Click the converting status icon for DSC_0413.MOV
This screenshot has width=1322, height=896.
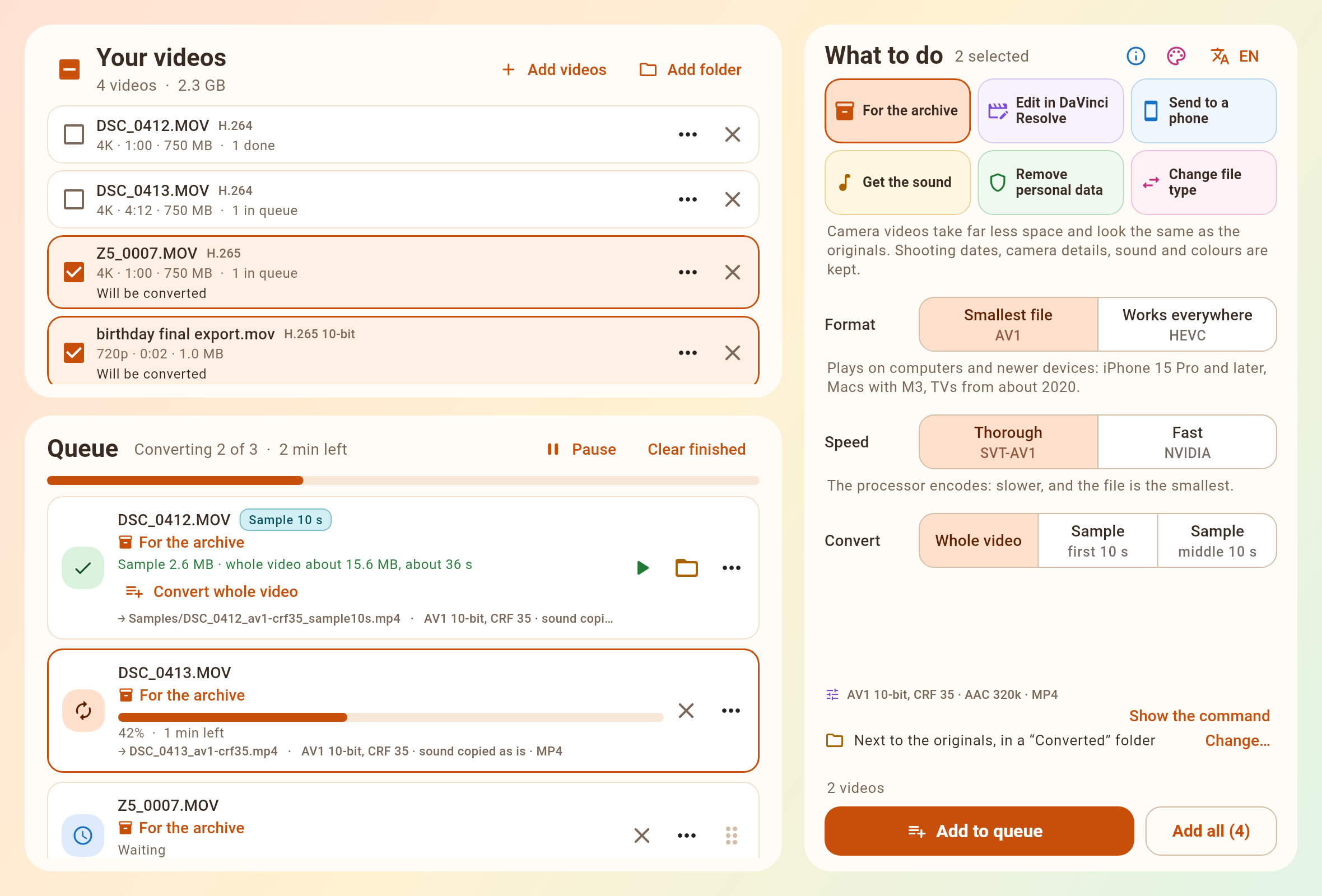point(83,710)
